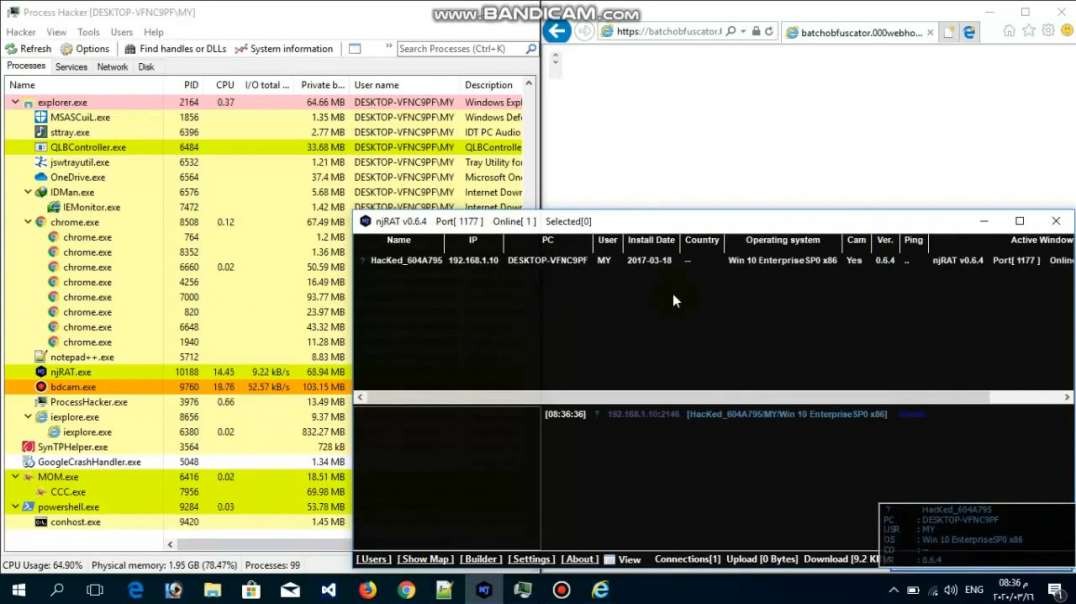Click the Internet Explorer forward arrow
Image resolution: width=1076 pixels, height=604 pixels.
(584, 32)
